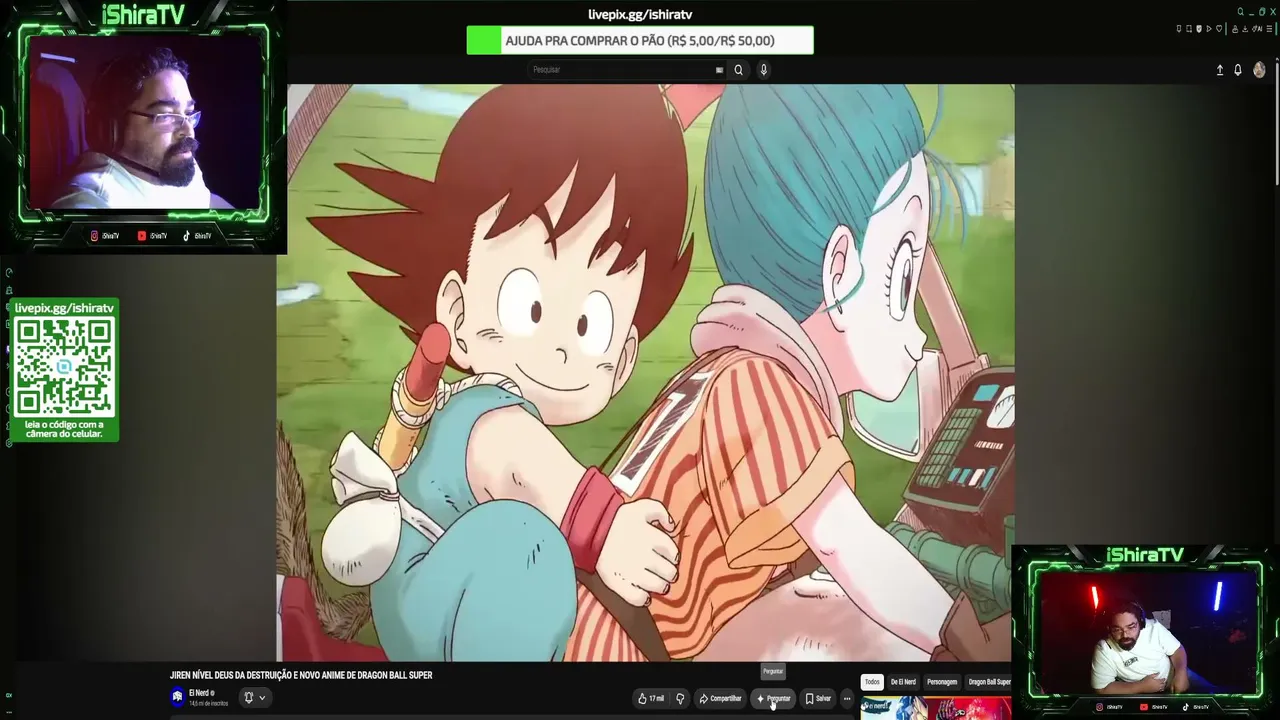Image resolution: width=1280 pixels, height=720 pixels.
Task: Select the De El Nerd filter chip
Action: 903,682
